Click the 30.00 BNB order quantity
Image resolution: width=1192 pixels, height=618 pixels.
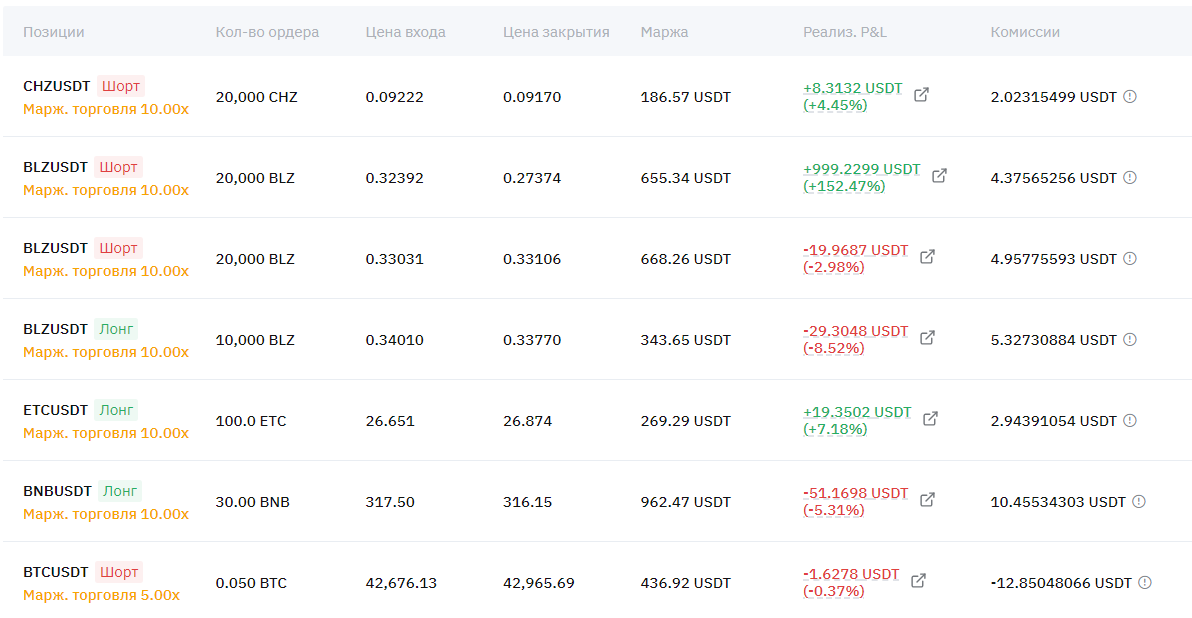252,502
